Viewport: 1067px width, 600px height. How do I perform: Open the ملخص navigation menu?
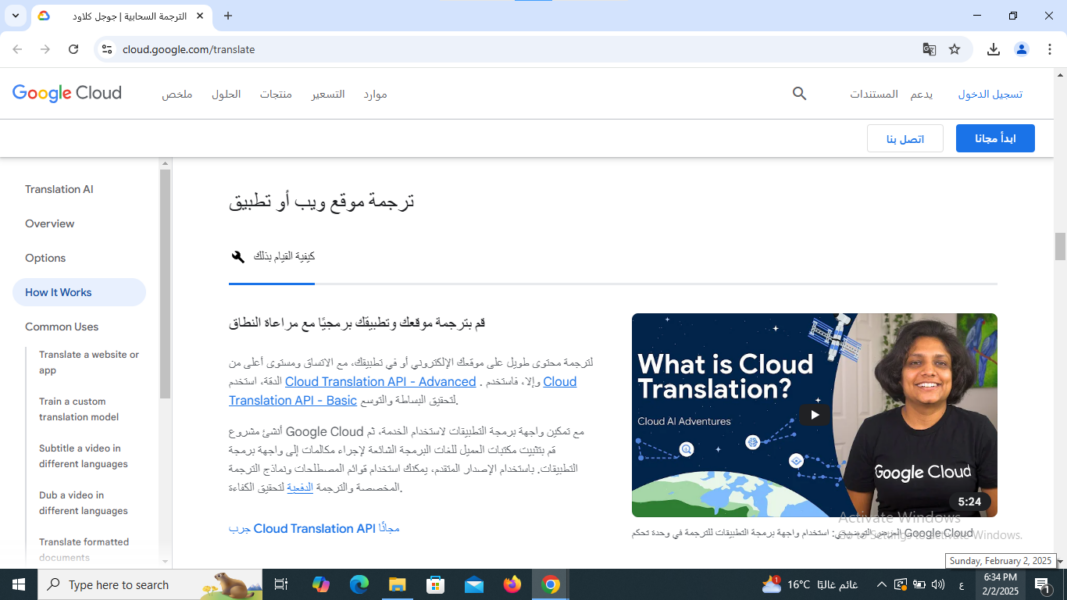(x=177, y=95)
